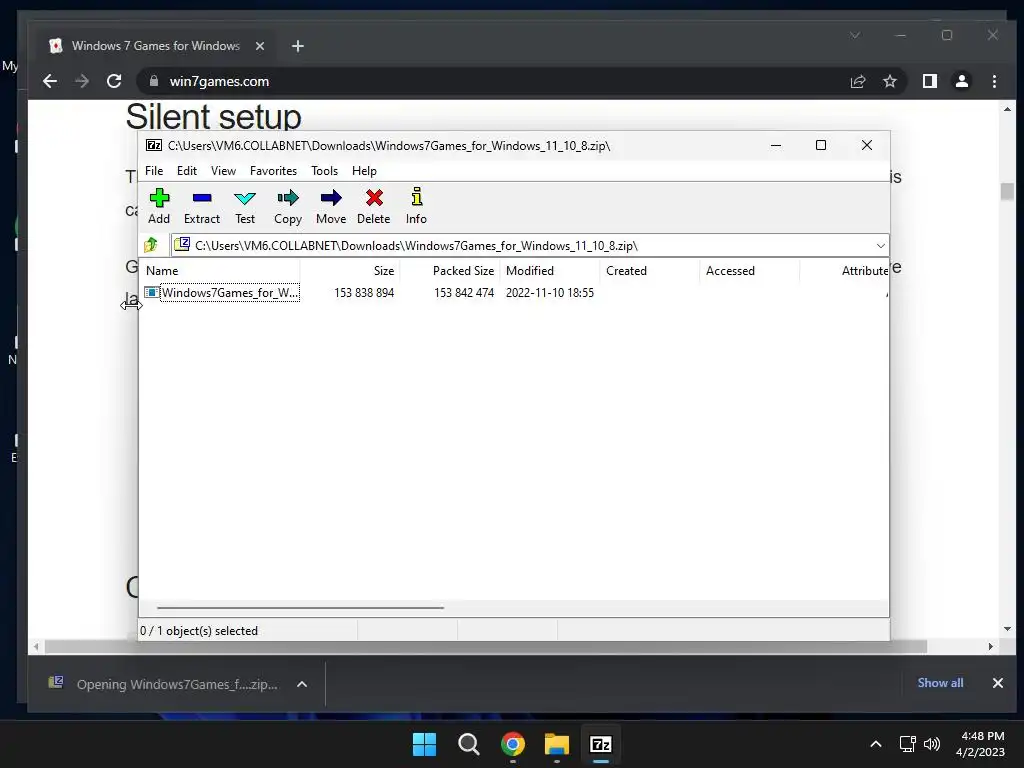Sort by Created column header
This screenshot has width=1024, height=768.
pos(650,270)
